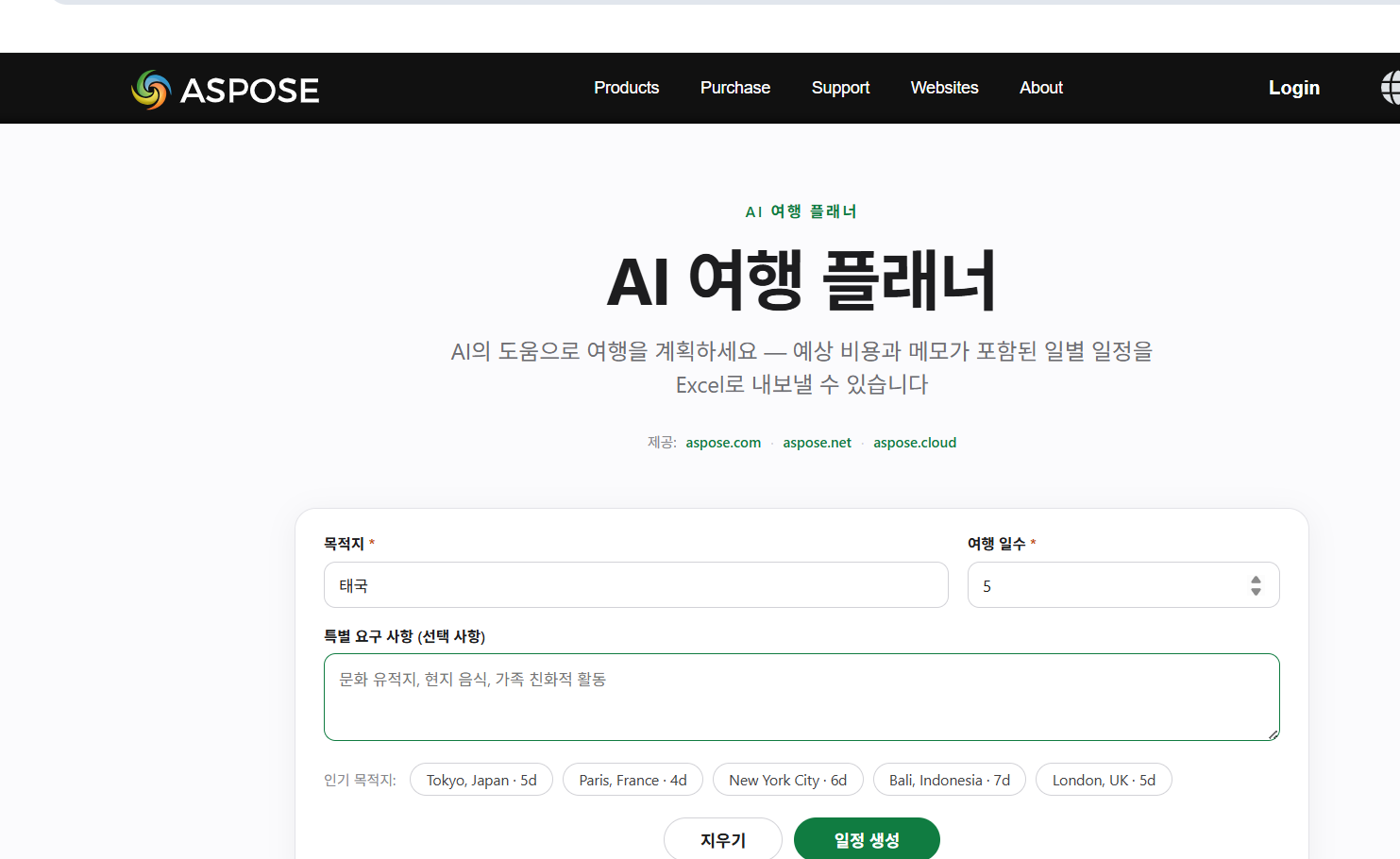Visit the aspose.cloud link

[x=915, y=443]
